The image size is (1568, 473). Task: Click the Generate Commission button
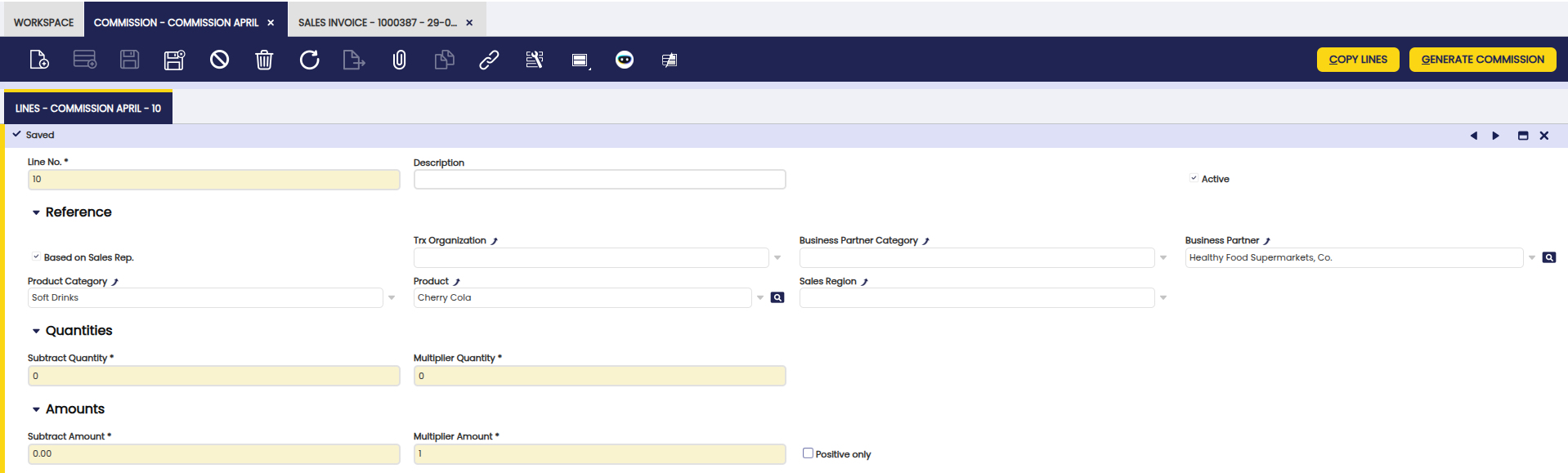[1482, 60]
